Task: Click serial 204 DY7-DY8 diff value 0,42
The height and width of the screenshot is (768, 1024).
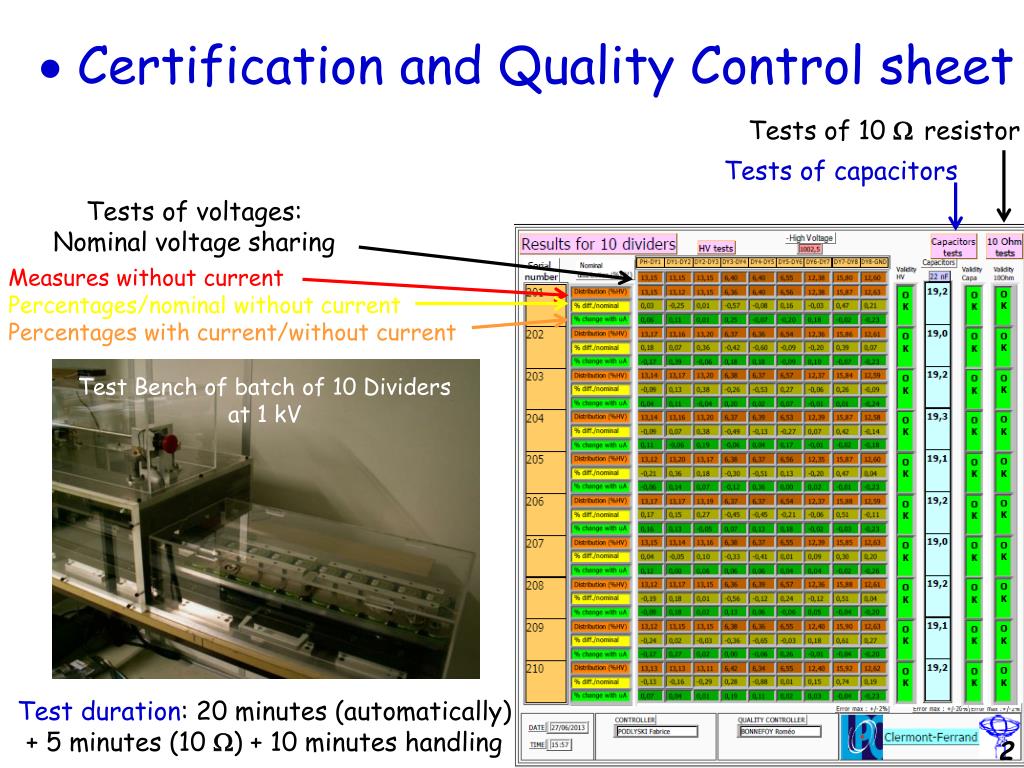Action: 846,431
